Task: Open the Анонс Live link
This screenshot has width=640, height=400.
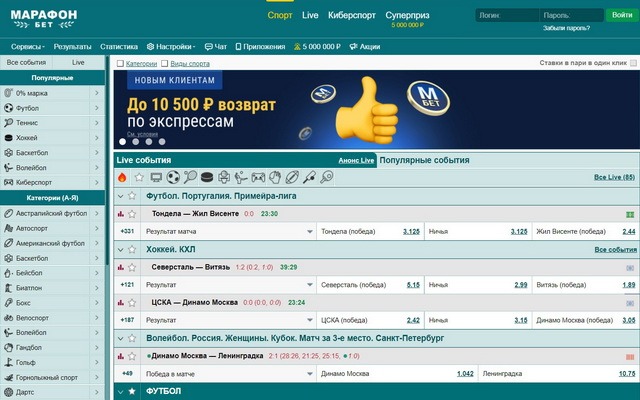Action: (356, 161)
